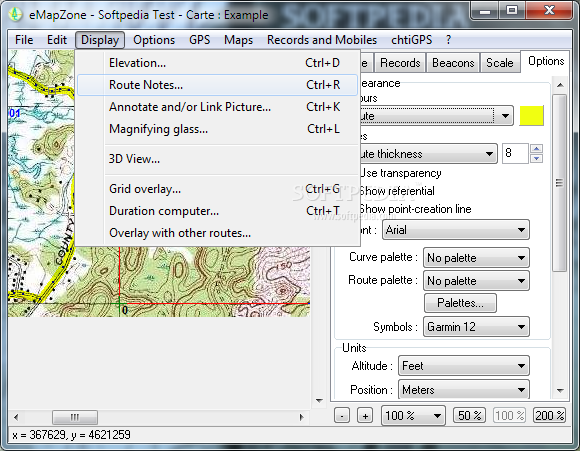The image size is (580, 451).
Task: Open the Route palette dropdown
Action: point(476,281)
